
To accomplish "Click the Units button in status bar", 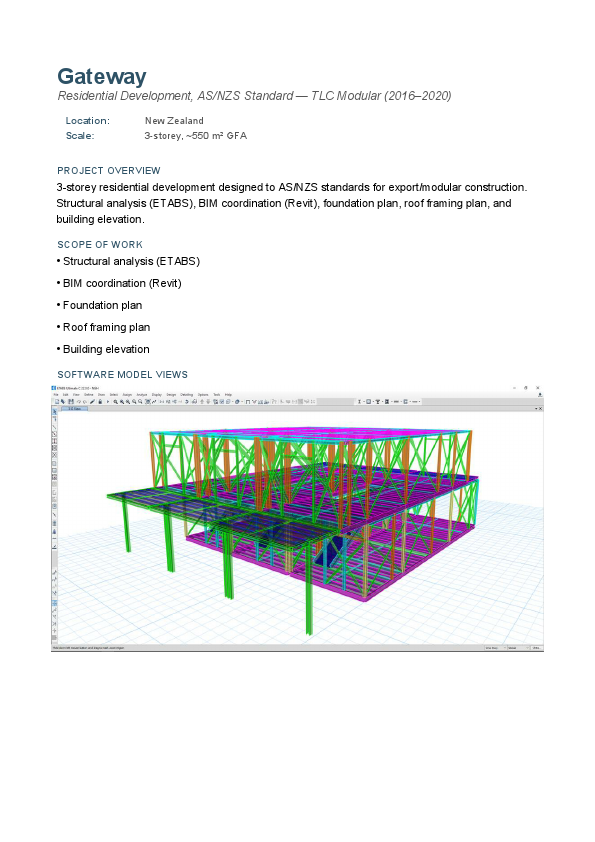I will click(536, 648).
